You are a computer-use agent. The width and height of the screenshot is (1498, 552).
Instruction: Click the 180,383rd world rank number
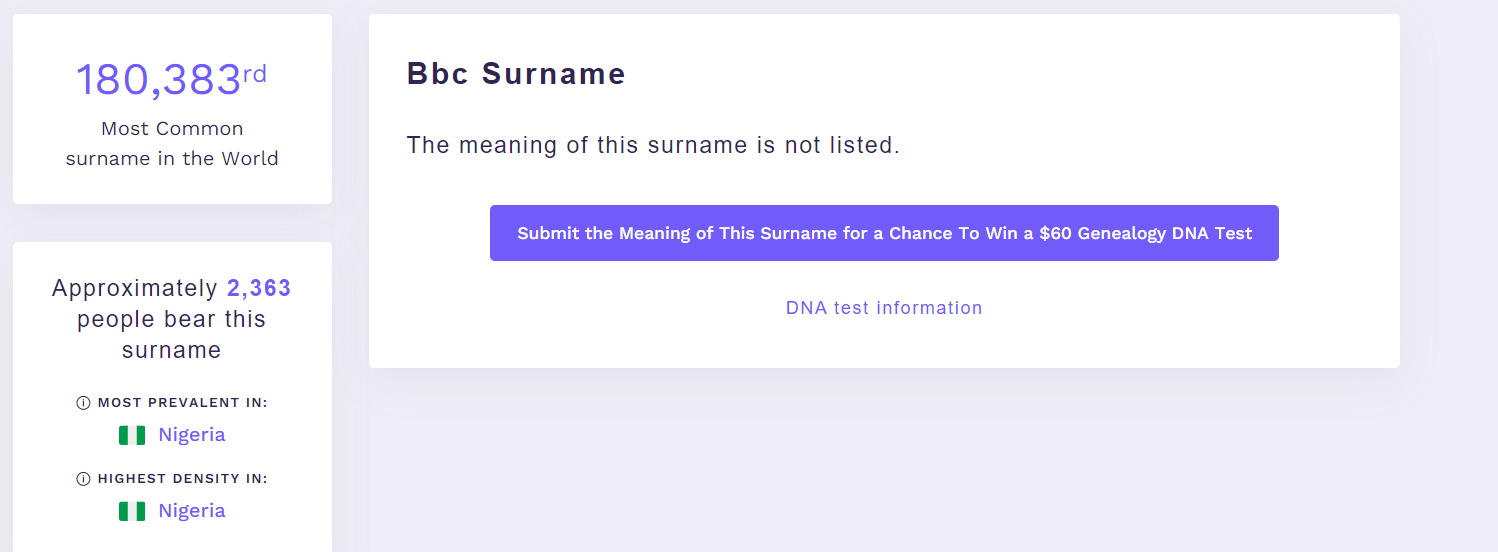(x=159, y=80)
